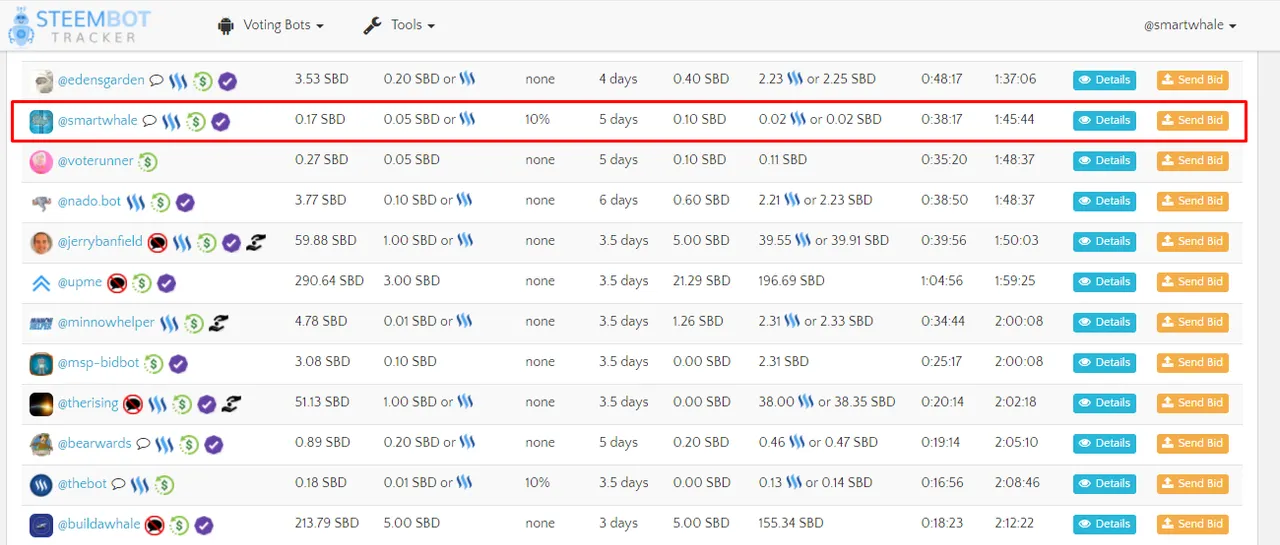Click the purple verified badge beside @upme
1280x545 pixels.
(x=166, y=283)
